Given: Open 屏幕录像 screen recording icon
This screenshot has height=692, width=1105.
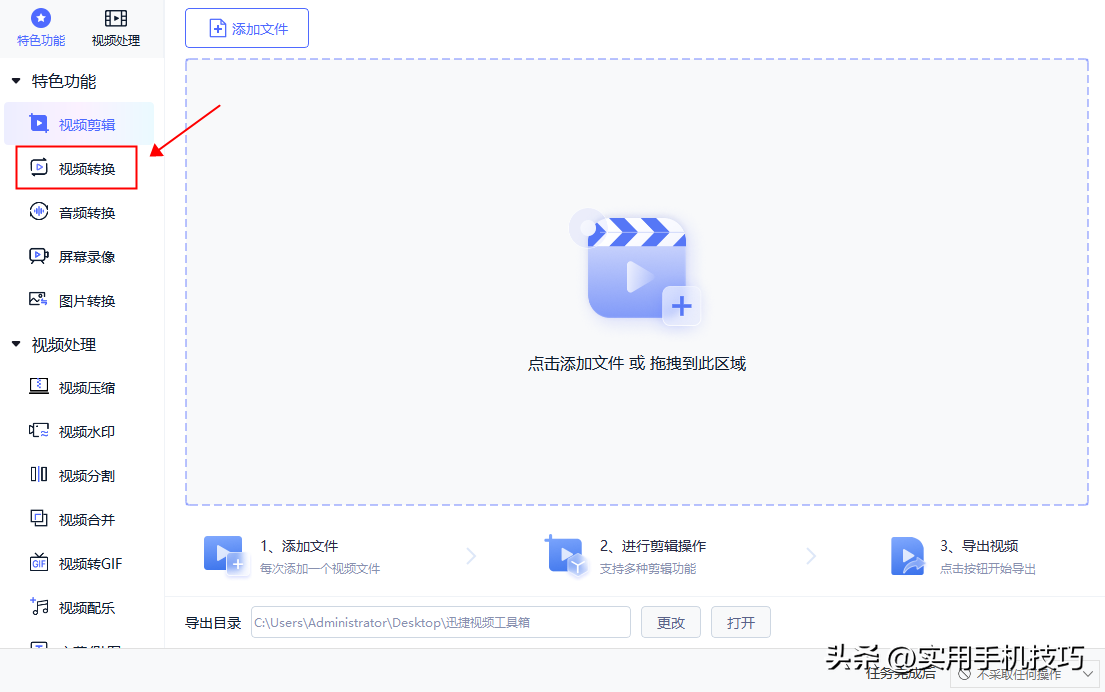Looking at the screenshot, I should pos(39,256).
